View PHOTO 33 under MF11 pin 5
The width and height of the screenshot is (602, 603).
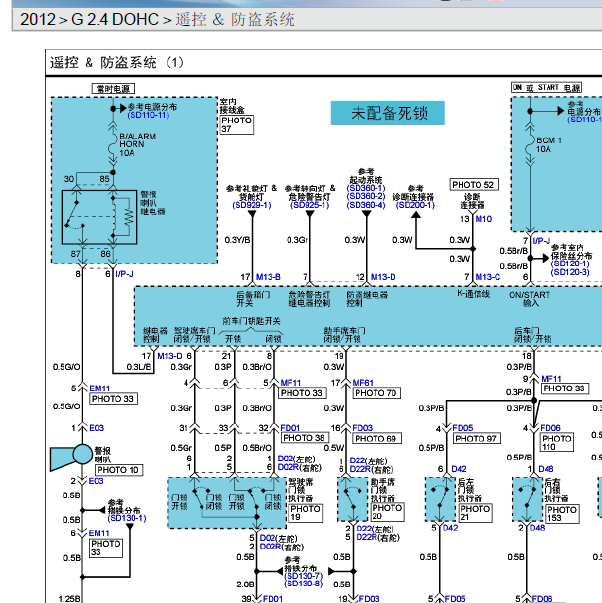coord(302,393)
